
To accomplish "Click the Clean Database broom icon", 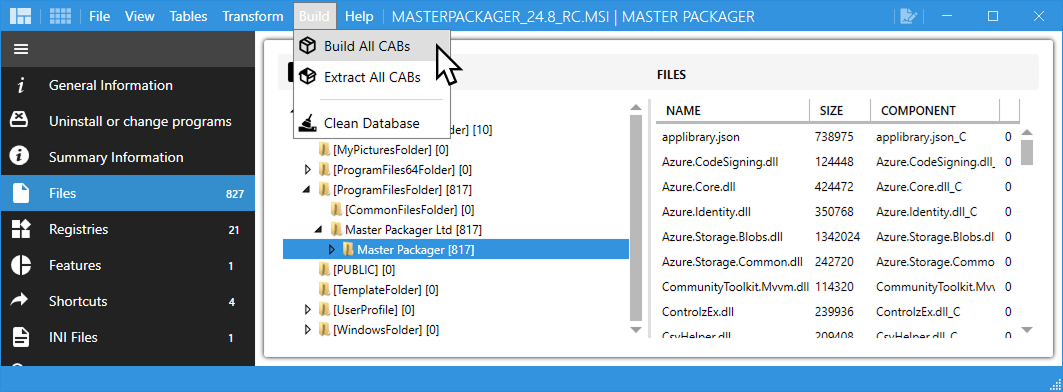I will [x=308, y=123].
